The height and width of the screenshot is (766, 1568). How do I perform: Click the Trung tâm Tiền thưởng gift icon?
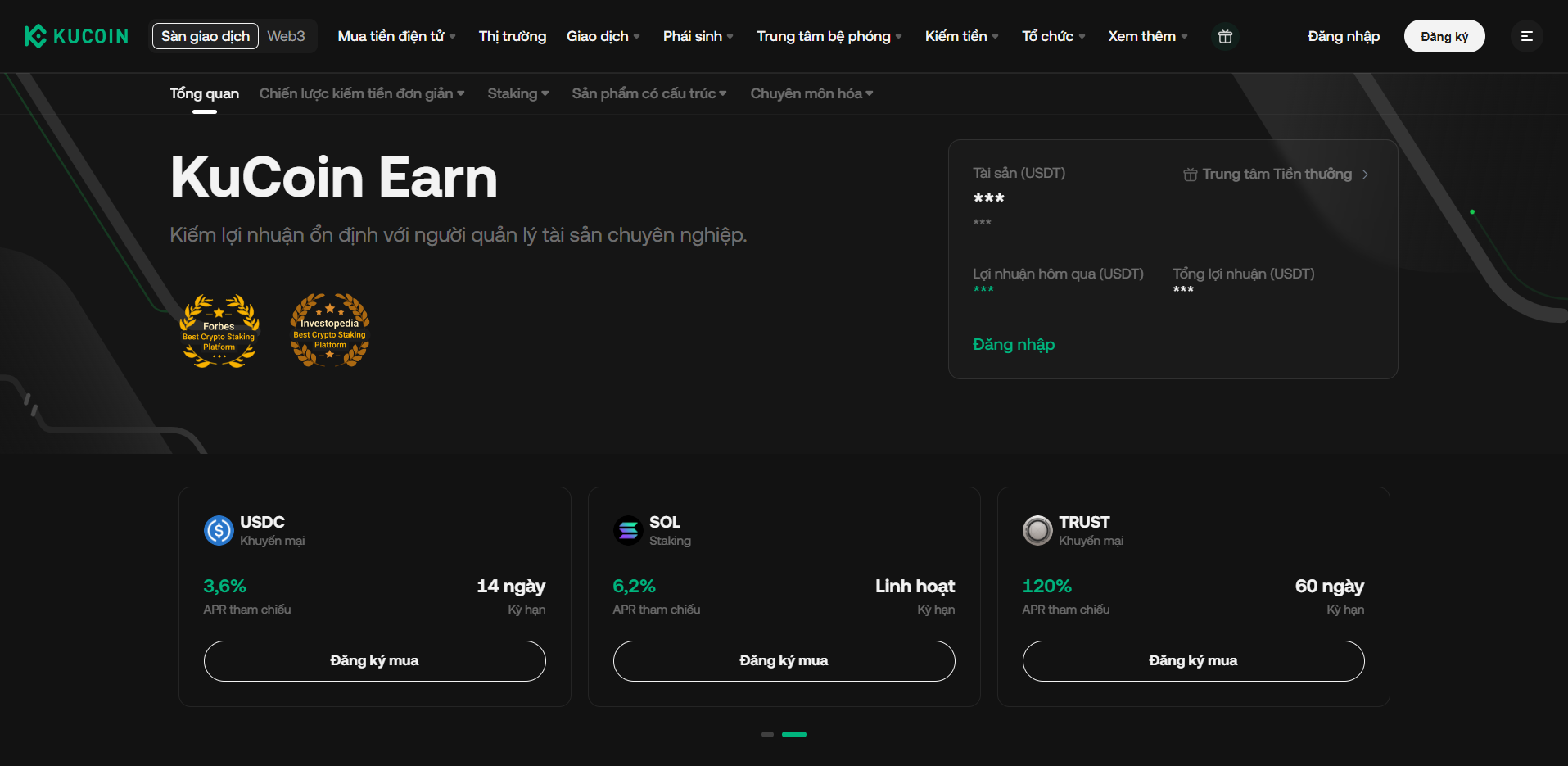pos(1189,174)
